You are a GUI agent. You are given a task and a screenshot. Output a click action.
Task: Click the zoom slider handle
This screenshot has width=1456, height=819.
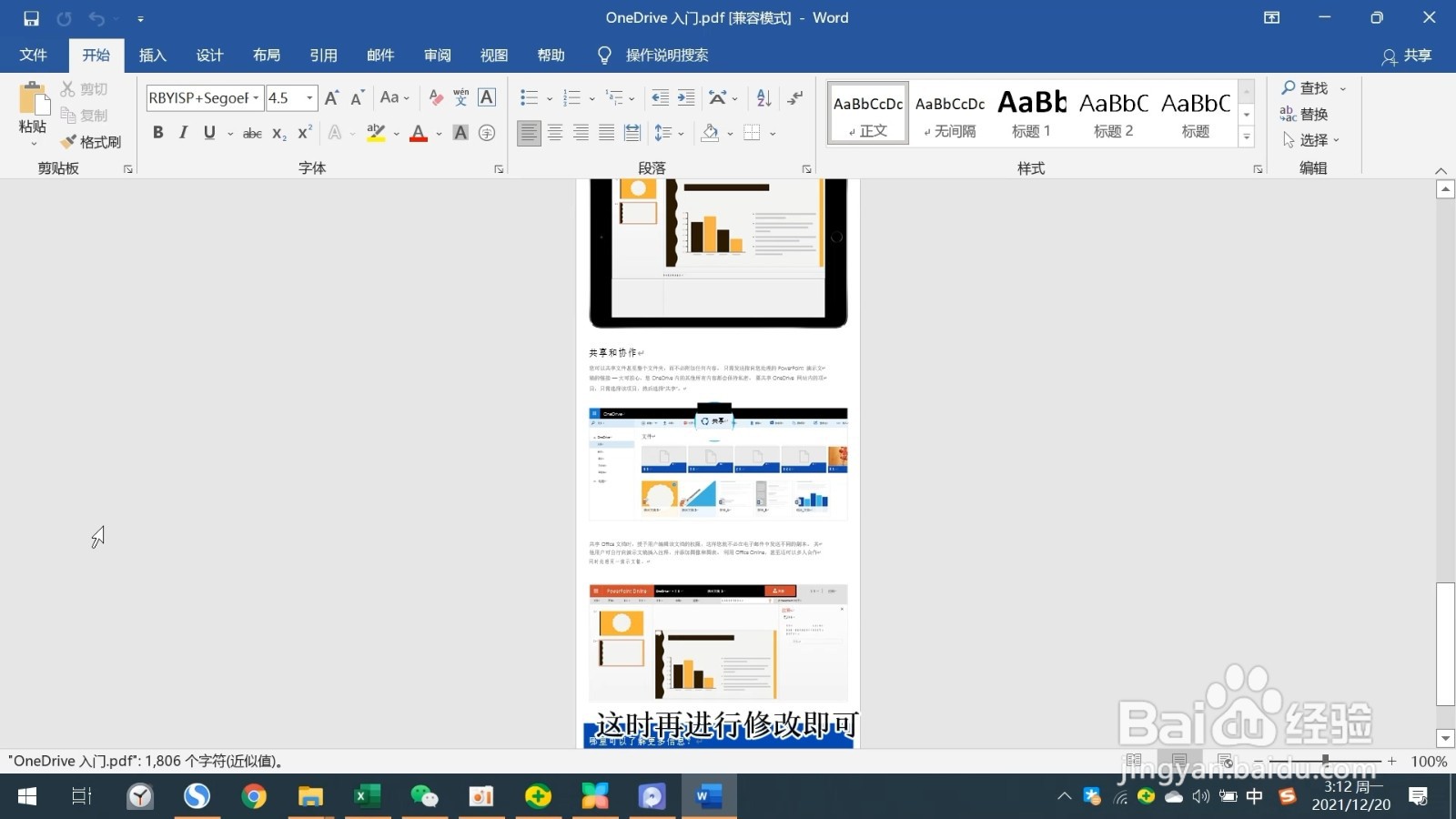pos(1325,760)
